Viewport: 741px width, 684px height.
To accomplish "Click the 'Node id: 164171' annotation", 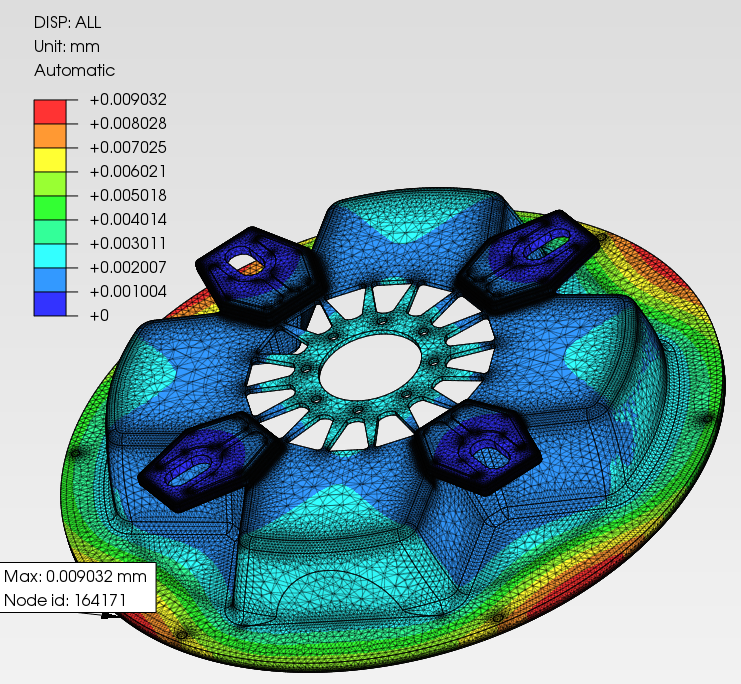I will (65, 600).
